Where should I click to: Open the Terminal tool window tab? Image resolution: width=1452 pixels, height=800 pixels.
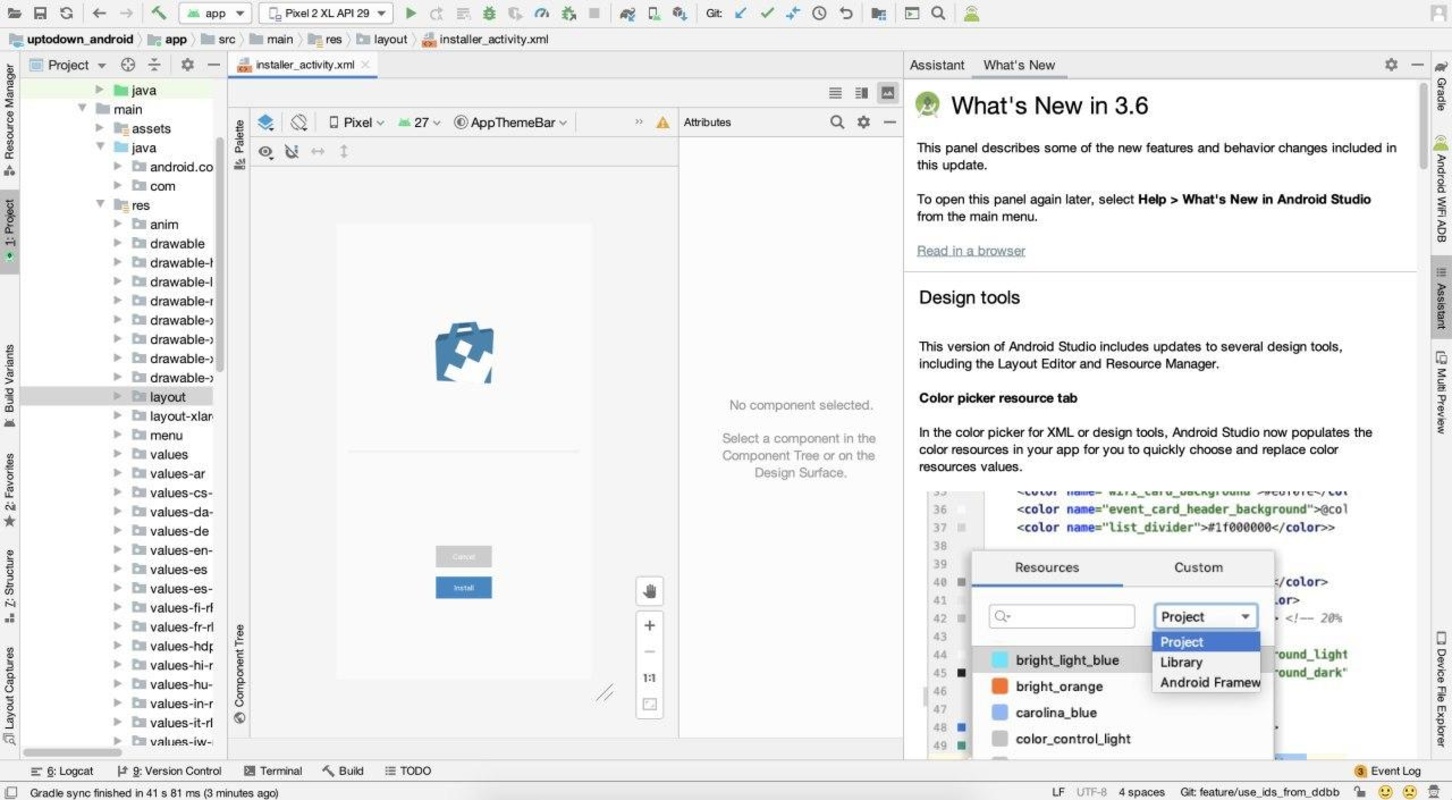[273, 771]
